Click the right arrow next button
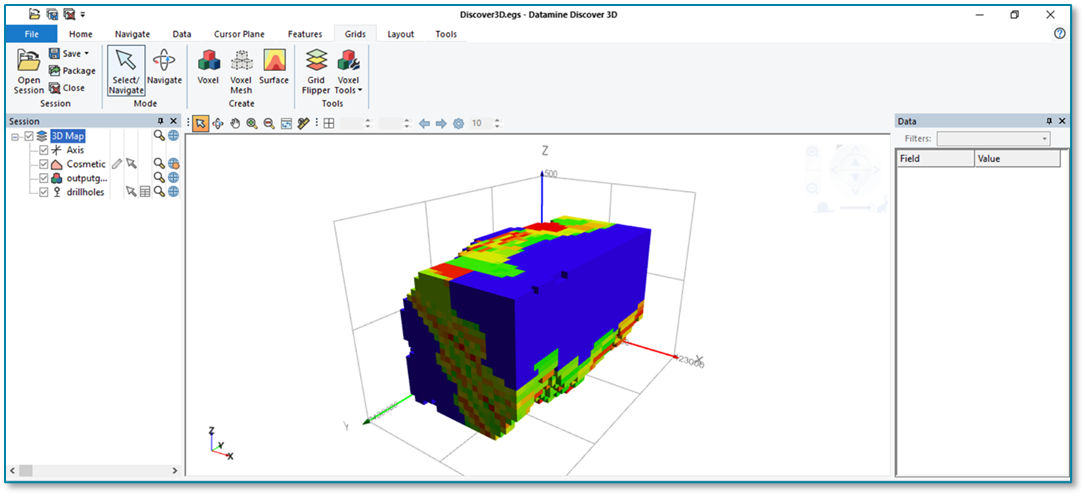The image size is (1085, 496). (x=441, y=123)
